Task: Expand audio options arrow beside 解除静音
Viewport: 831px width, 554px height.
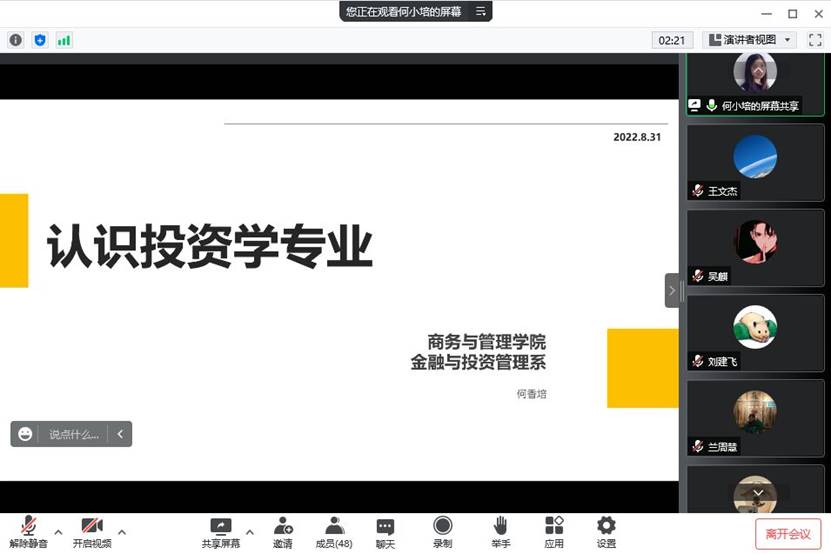Action: (x=58, y=531)
